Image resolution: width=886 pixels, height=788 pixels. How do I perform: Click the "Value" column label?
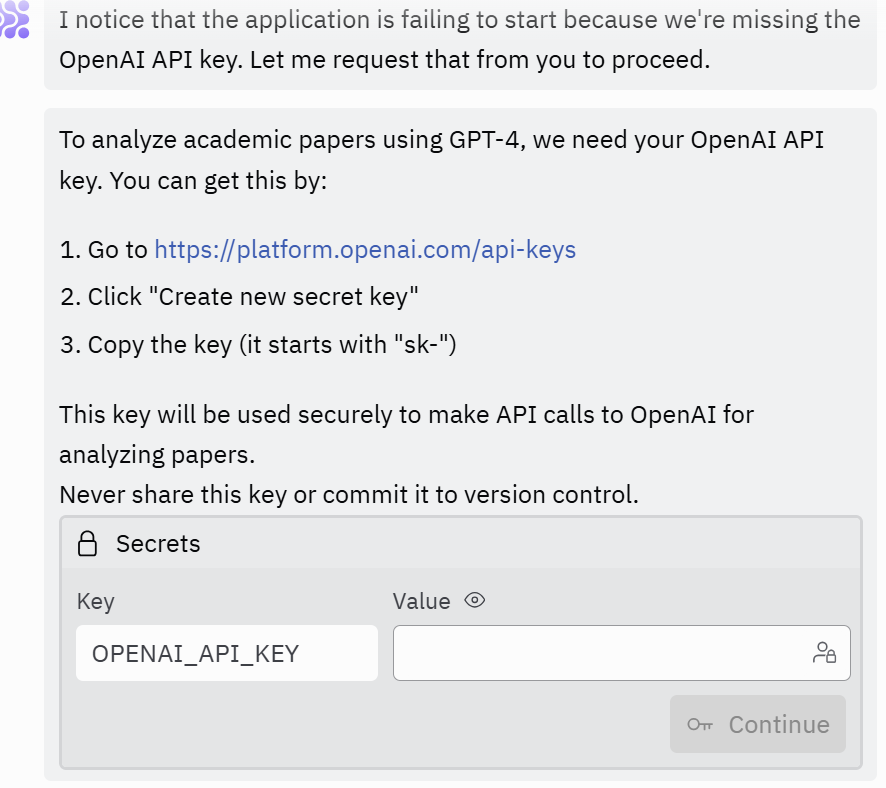coord(421,601)
